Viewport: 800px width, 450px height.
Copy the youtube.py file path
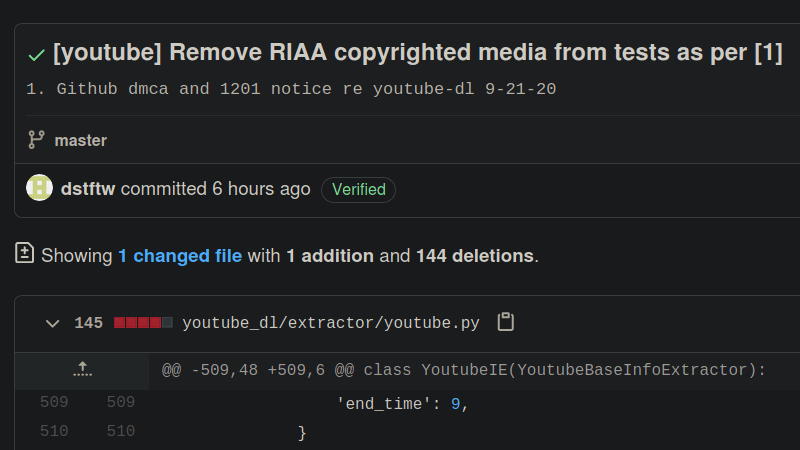pyautogui.click(x=506, y=322)
